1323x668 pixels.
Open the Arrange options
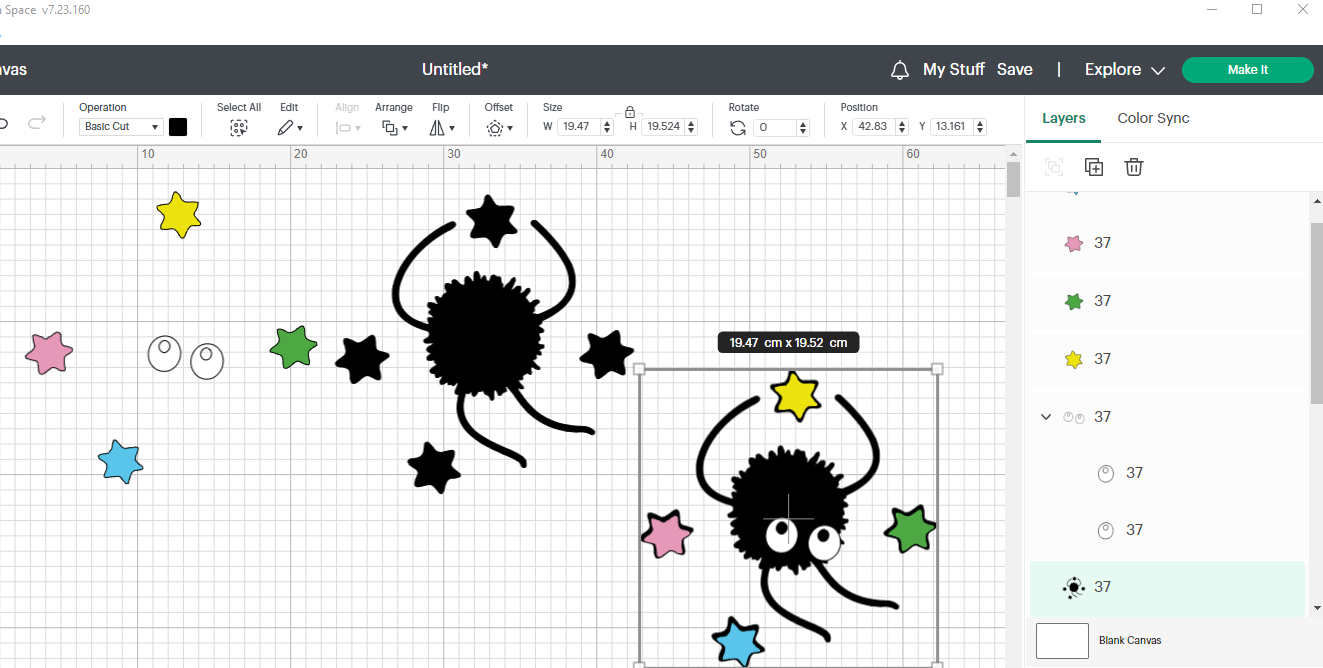pos(394,127)
